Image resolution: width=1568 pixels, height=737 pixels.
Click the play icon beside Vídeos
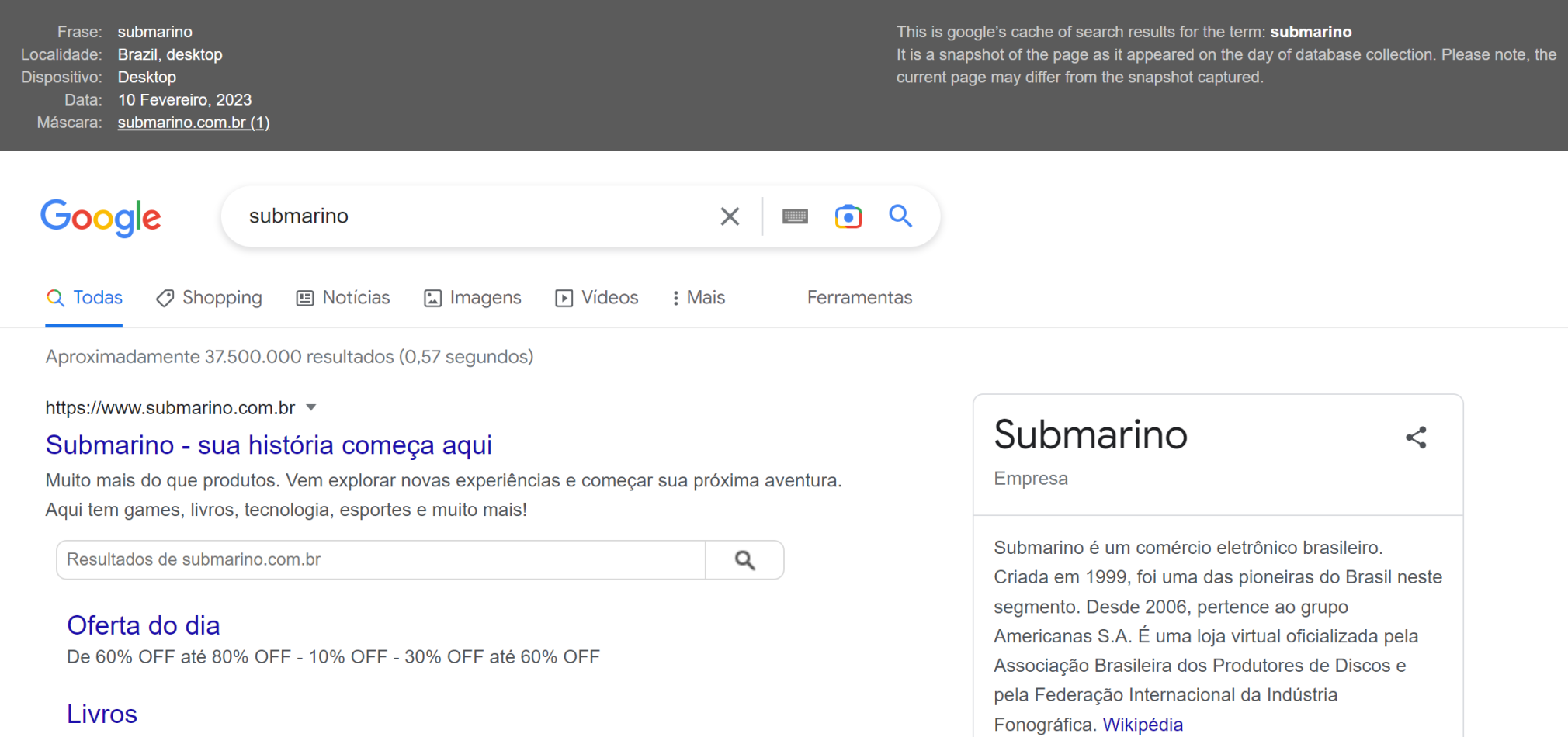pos(564,298)
